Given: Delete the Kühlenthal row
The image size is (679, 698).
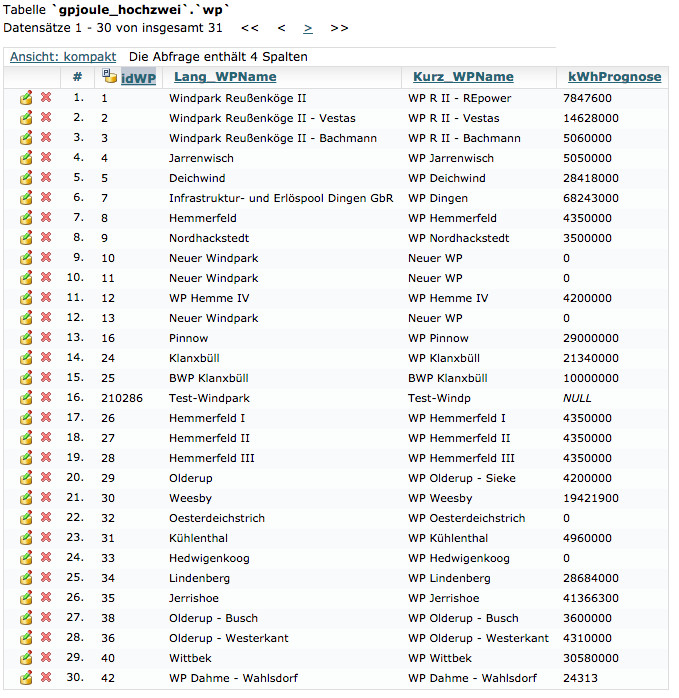Looking at the screenshot, I should pos(46,538).
